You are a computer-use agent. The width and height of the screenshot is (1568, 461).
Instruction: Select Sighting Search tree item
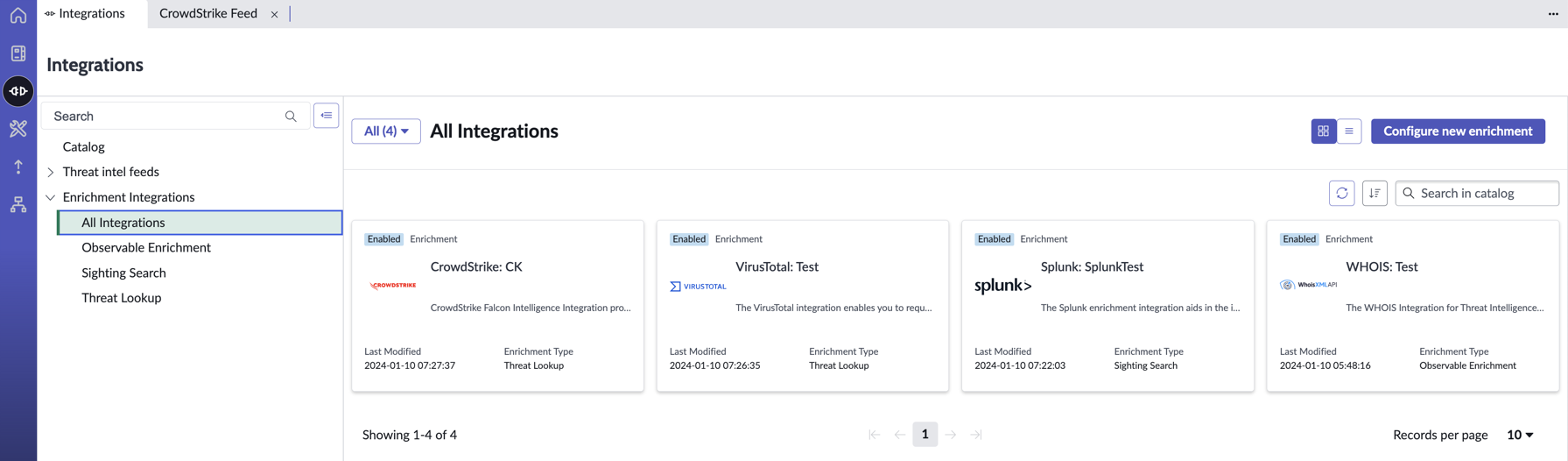(123, 273)
